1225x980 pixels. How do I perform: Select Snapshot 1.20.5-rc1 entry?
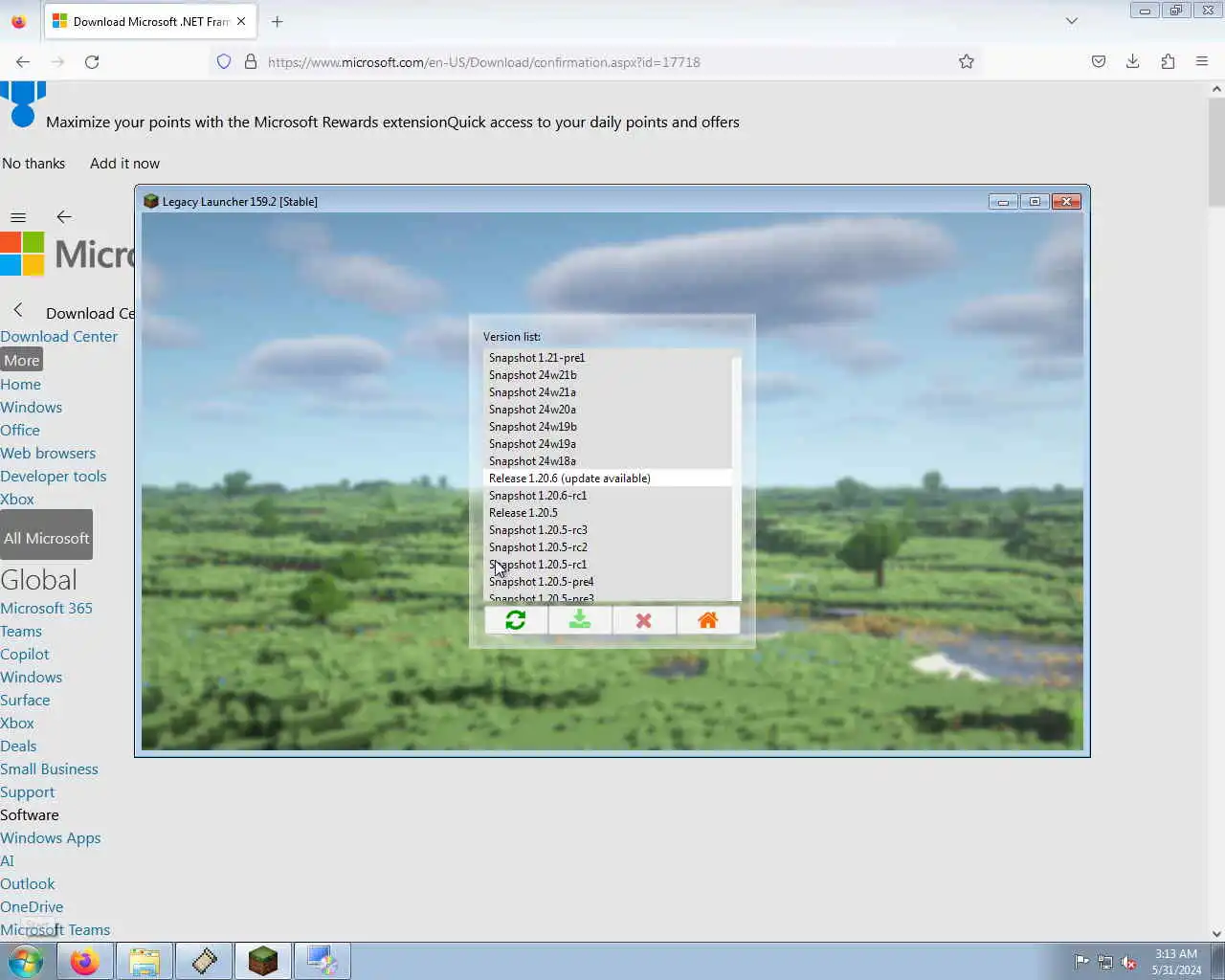pyautogui.click(x=608, y=565)
